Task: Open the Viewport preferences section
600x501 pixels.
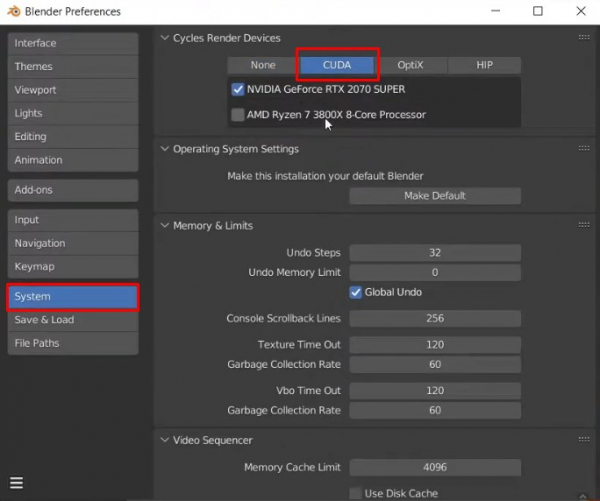Action: 73,90
